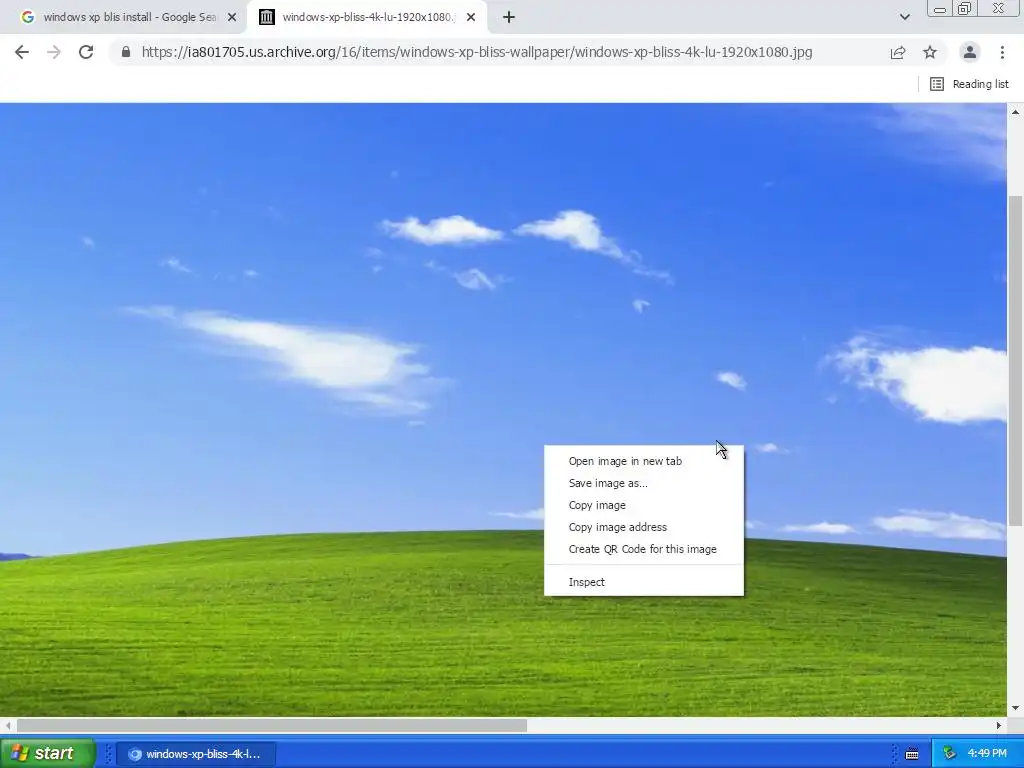
Task: Bookmark this page with the star icon
Action: [930, 52]
